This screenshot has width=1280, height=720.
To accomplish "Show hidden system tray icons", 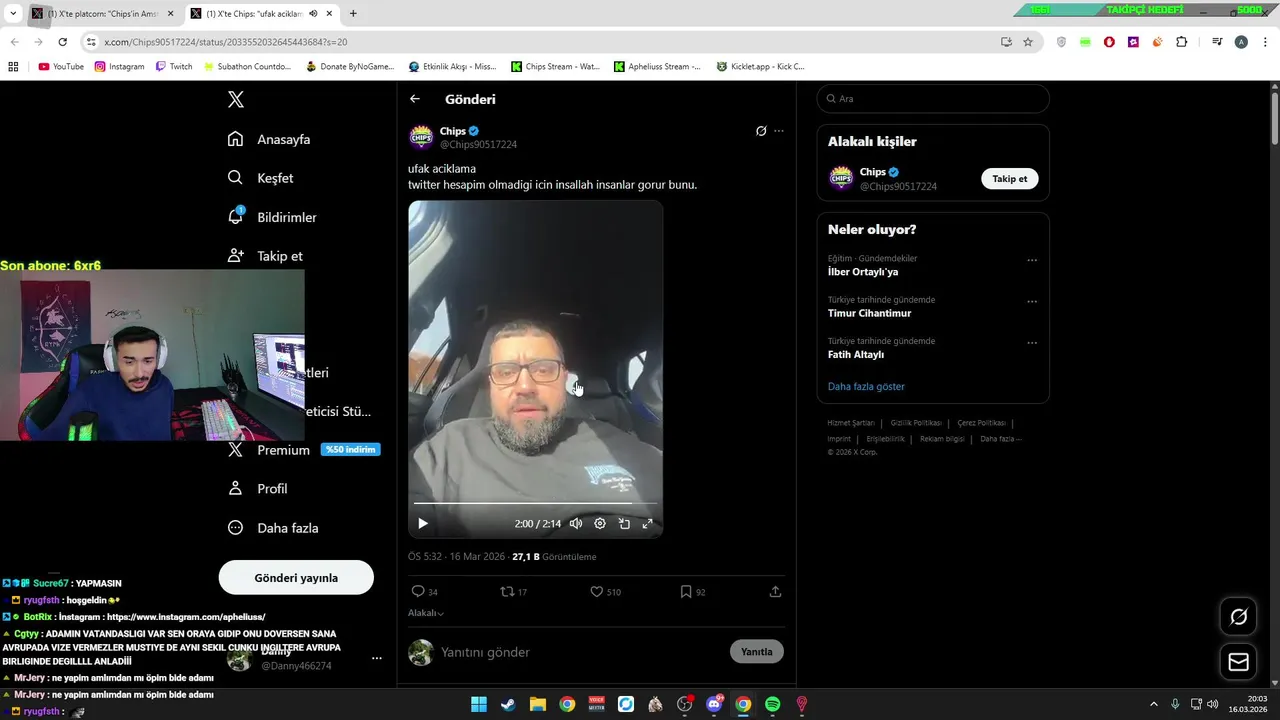I will click(1153, 704).
